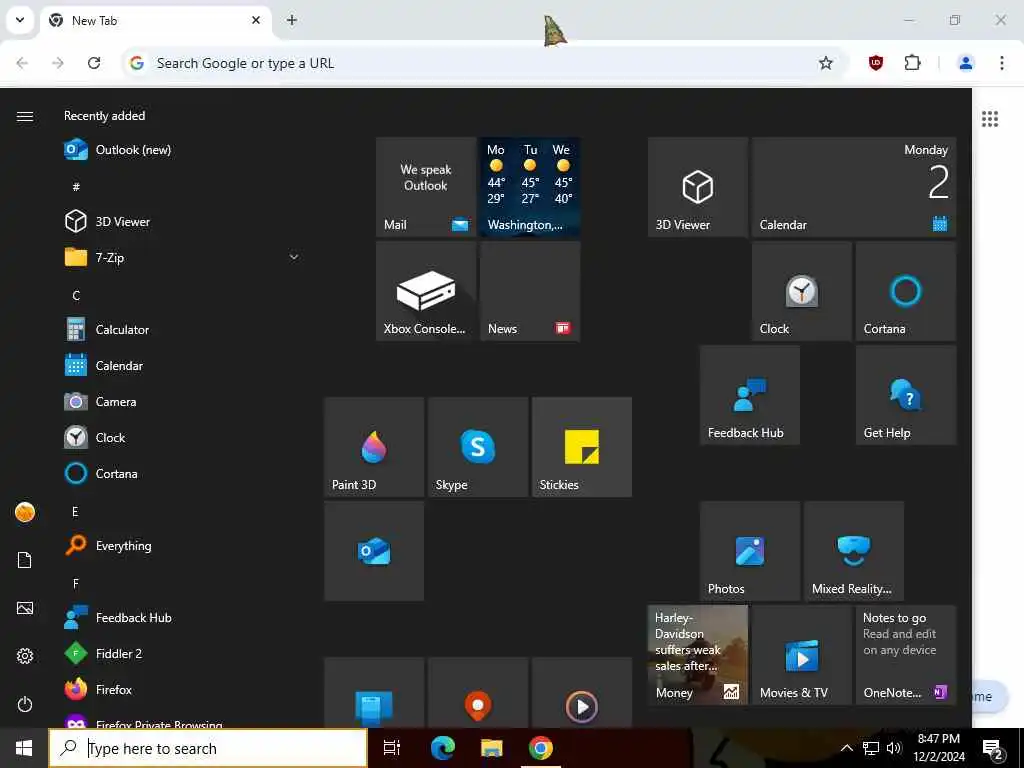Viewport: 1024px width, 768px height.
Task: Open the Chrome three-dot menu
Action: tap(1002, 63)
